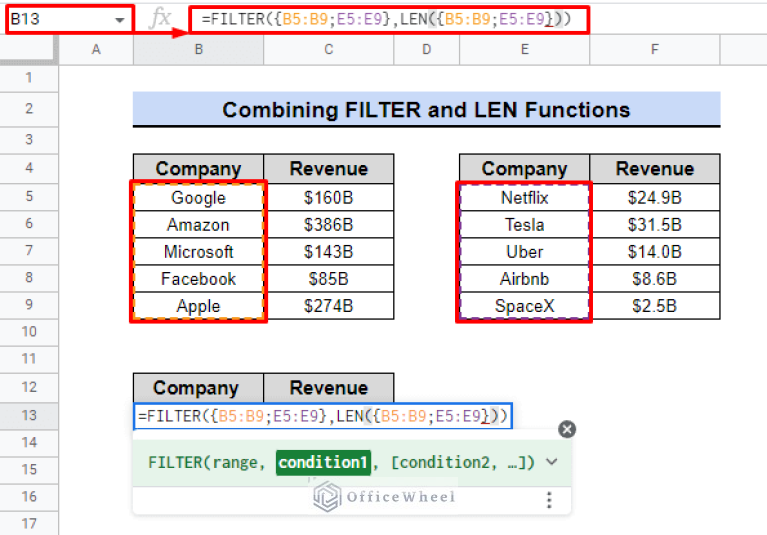Click the $31.5B revenue cell
The height and width of the screenshot is (535, 767).
pyautogui.click(x=654, y=224)
